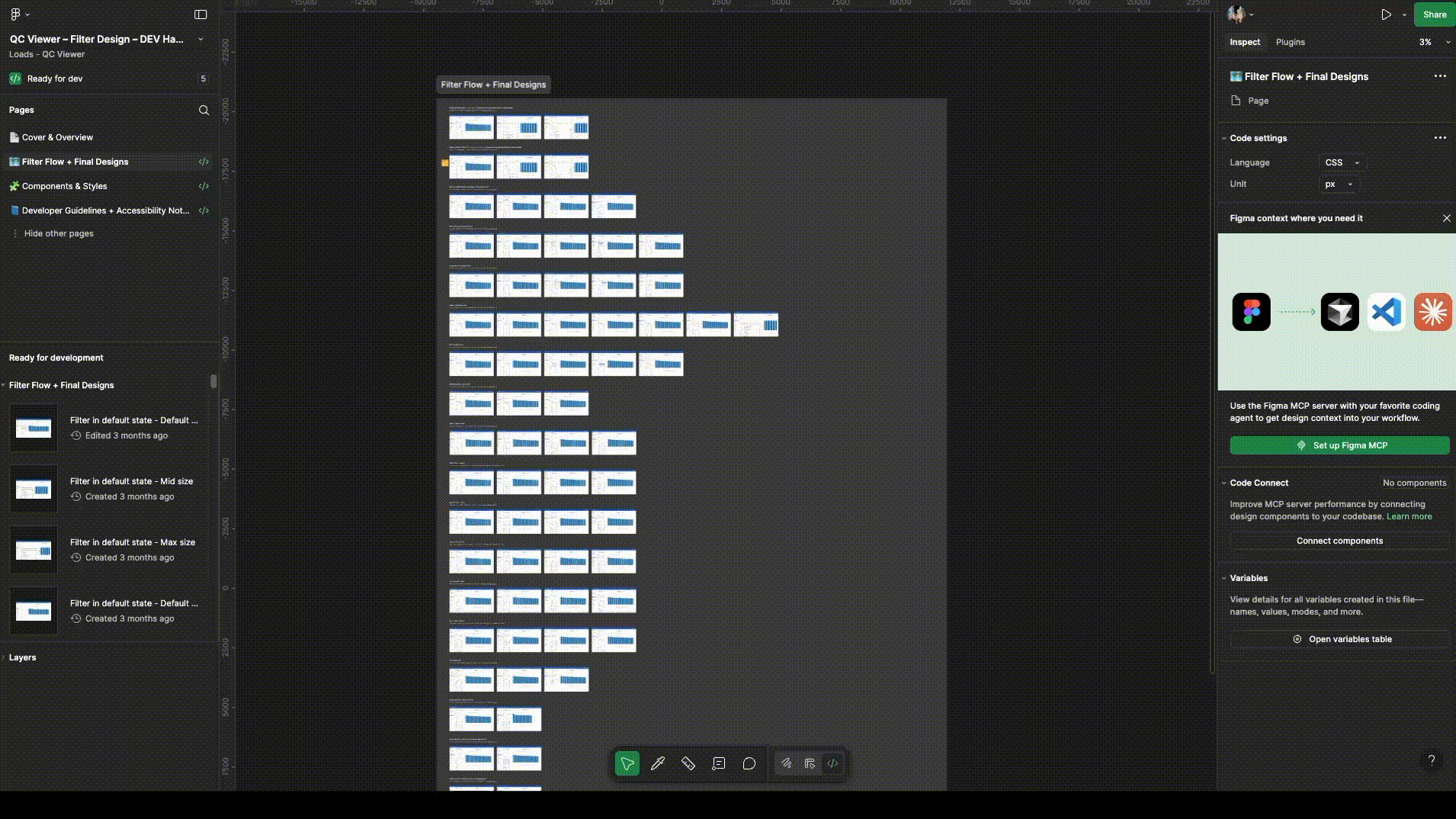Open the file name dropdown chevron
The image size is (1456, 819).
(200, 39)
